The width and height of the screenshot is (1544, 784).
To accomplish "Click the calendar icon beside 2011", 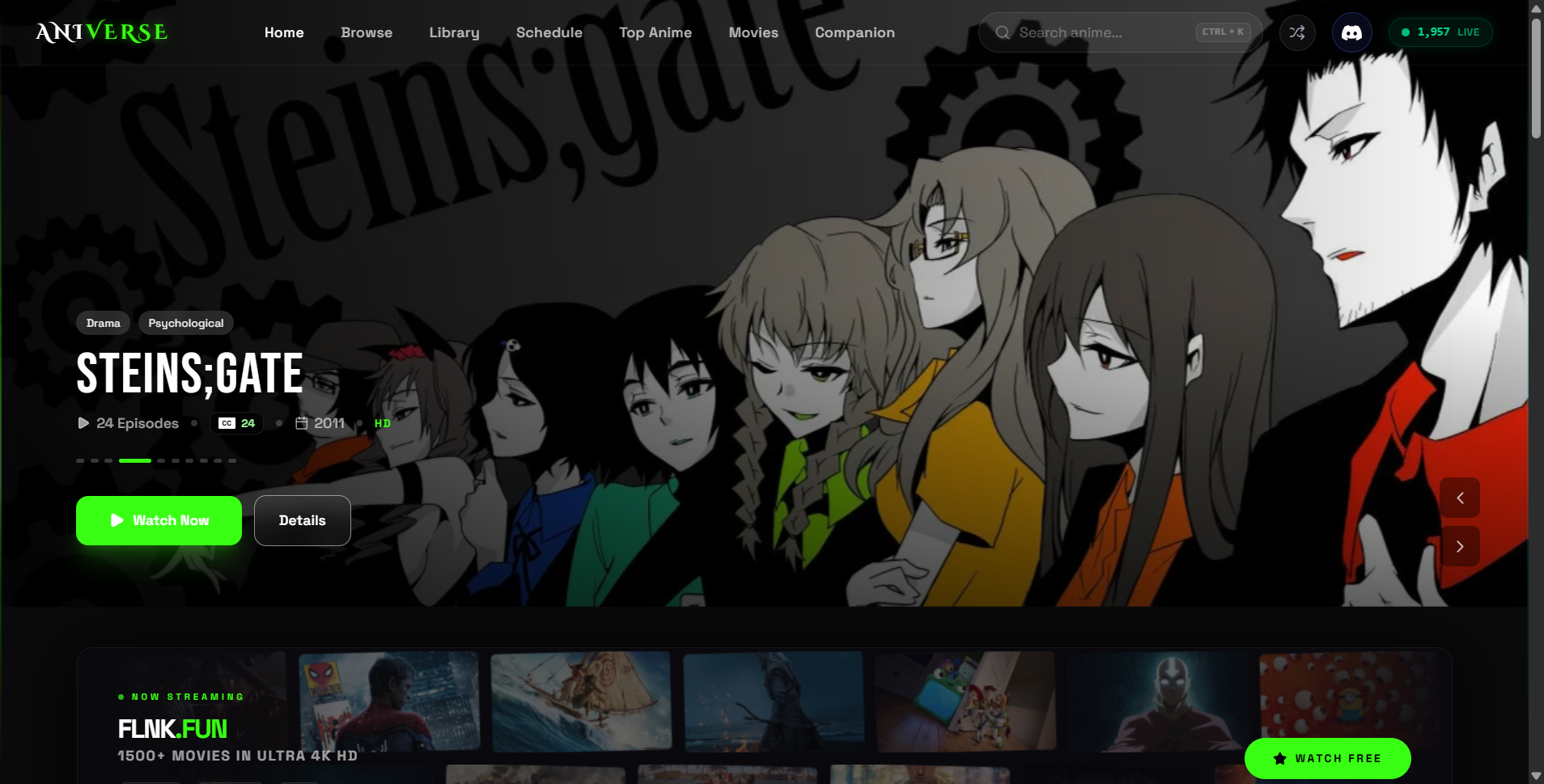I will (302, 423).
